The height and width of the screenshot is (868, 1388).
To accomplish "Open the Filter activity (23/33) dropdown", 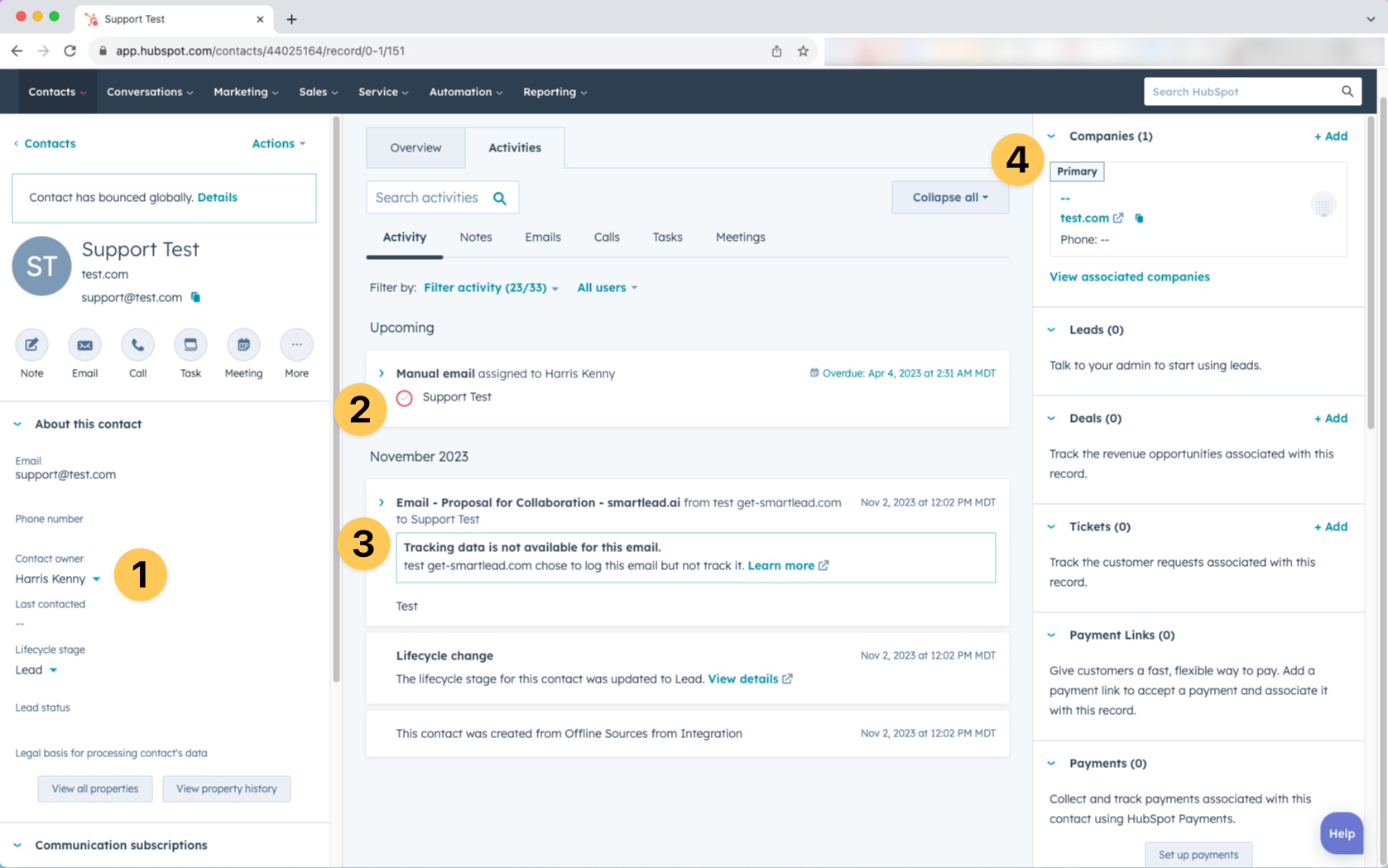I will (x=491, y=287).
